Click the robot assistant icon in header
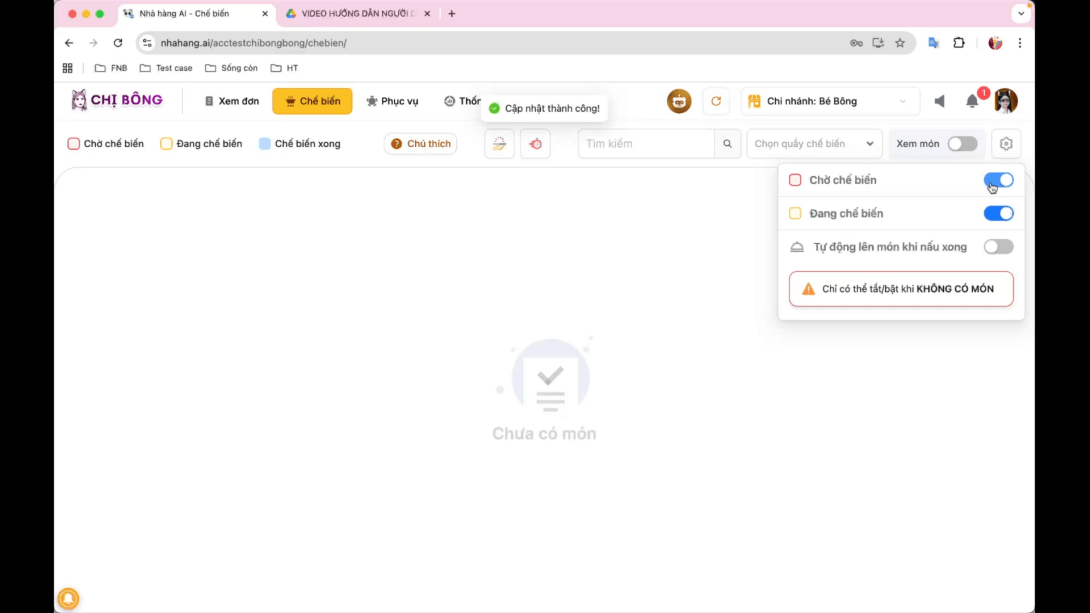This screenshot has width=1090, height=613. tap(679, 101)
